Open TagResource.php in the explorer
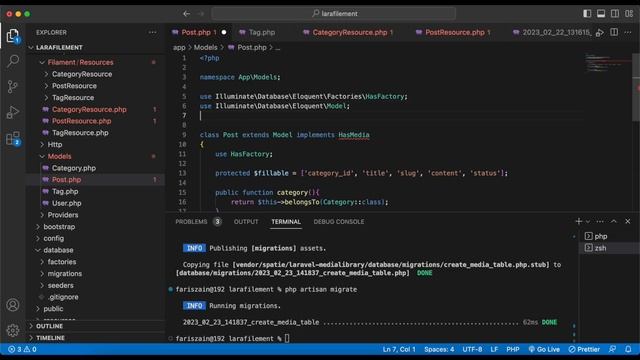 point(80,133)
